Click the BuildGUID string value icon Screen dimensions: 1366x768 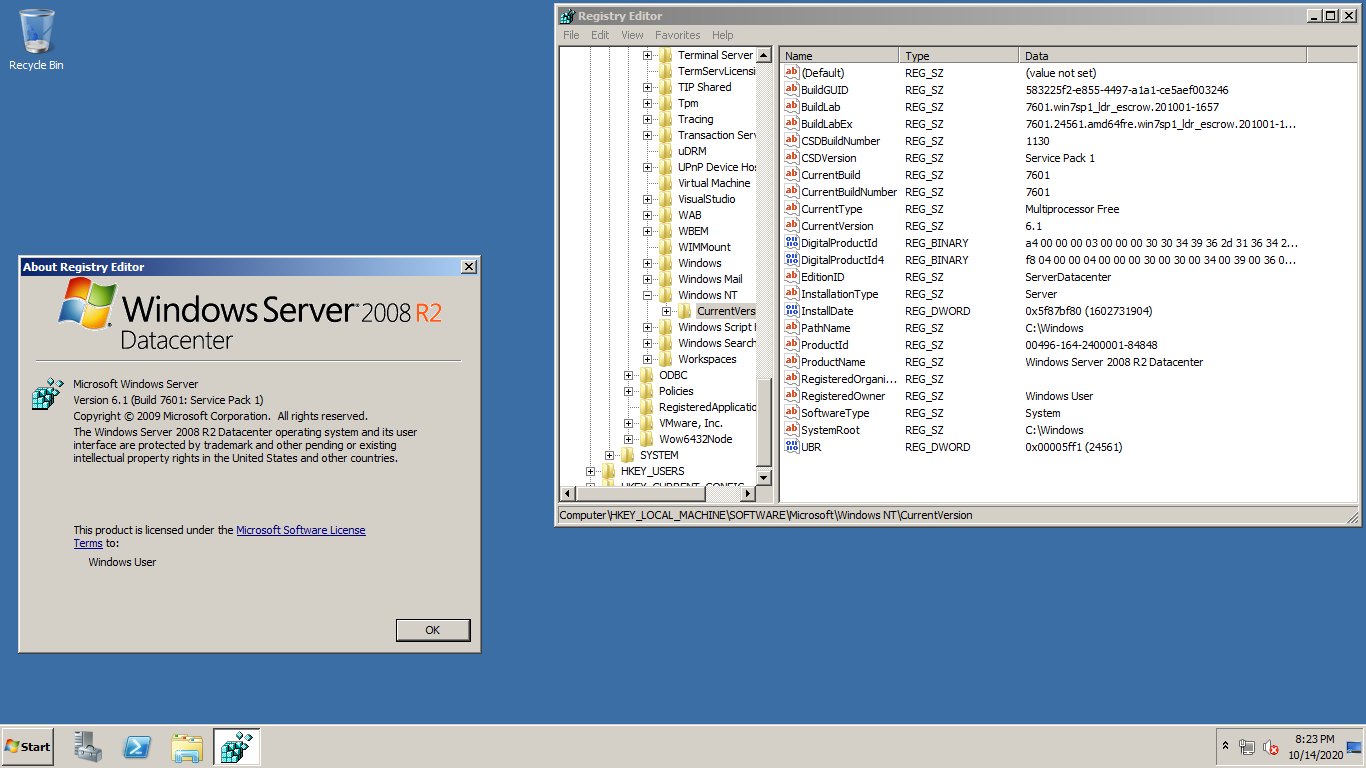[x=791, y=90]
